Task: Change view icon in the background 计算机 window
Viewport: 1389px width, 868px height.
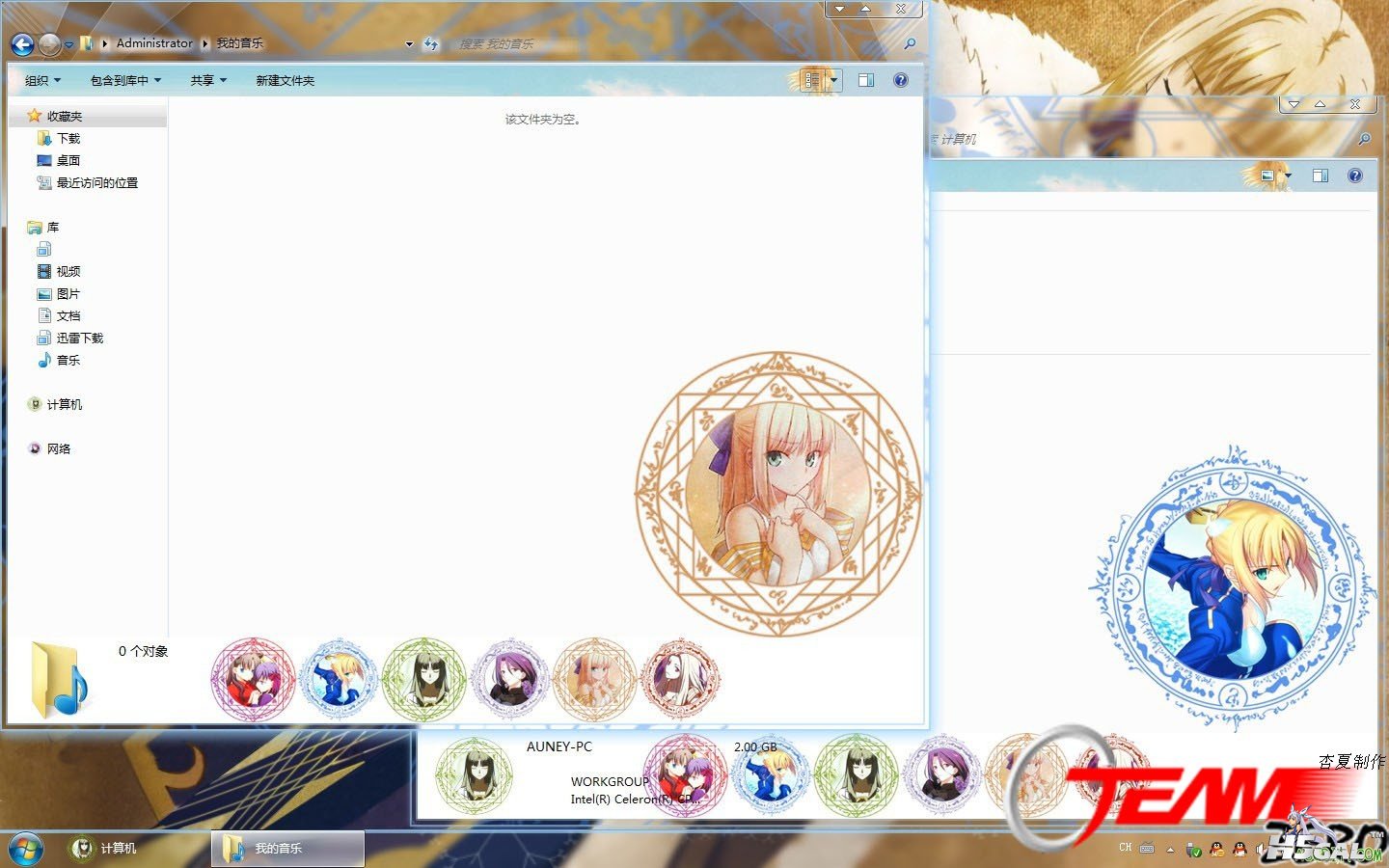Action: (1266, 176)
